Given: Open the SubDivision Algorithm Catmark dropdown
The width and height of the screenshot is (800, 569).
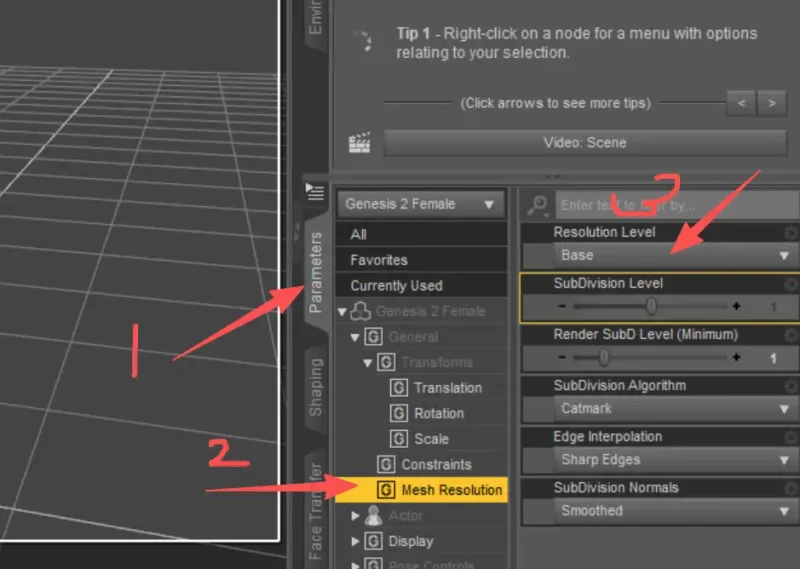Looking at the screenshot, I should (x=676, y=409).
